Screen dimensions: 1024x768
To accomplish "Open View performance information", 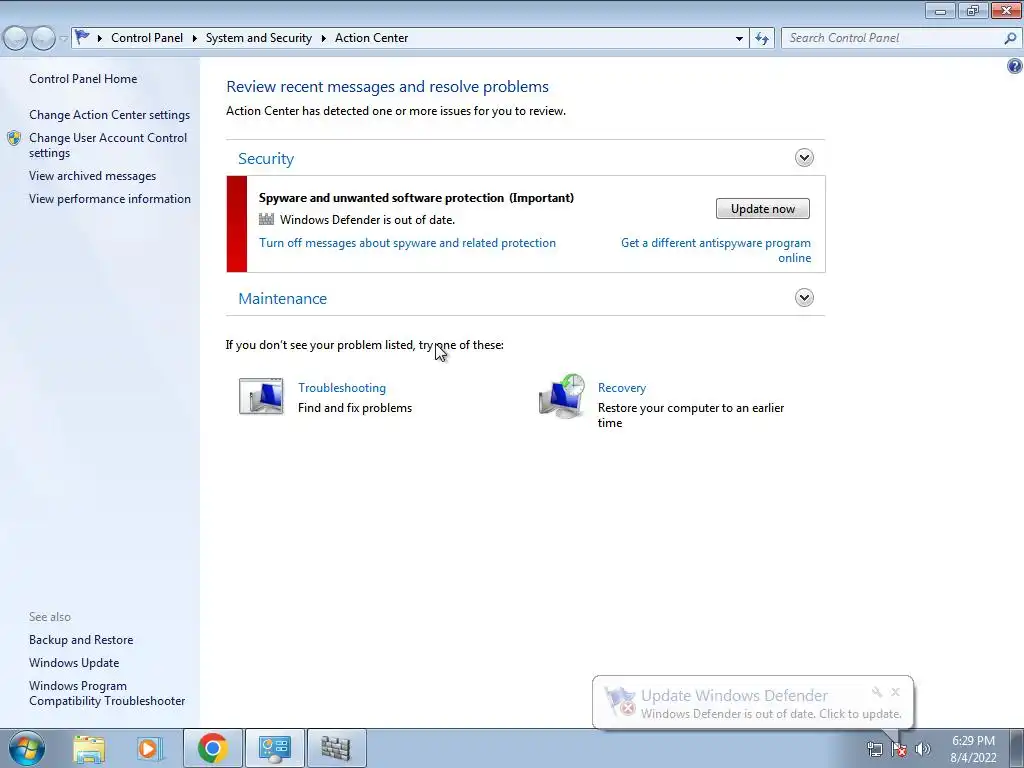I will [110, 199].
